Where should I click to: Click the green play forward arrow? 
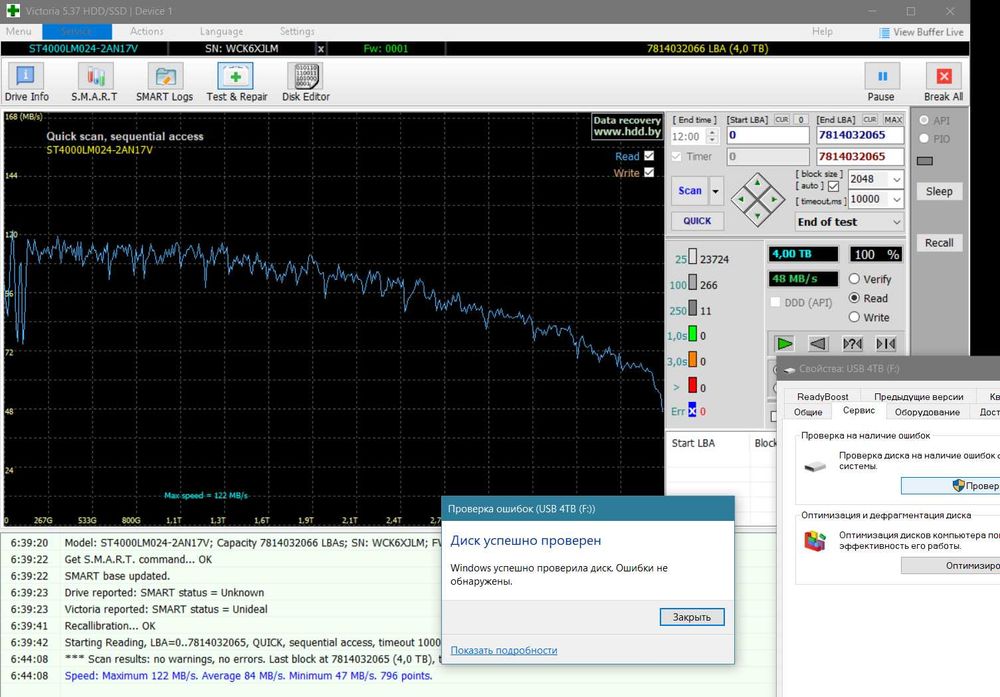coord(785,343)
